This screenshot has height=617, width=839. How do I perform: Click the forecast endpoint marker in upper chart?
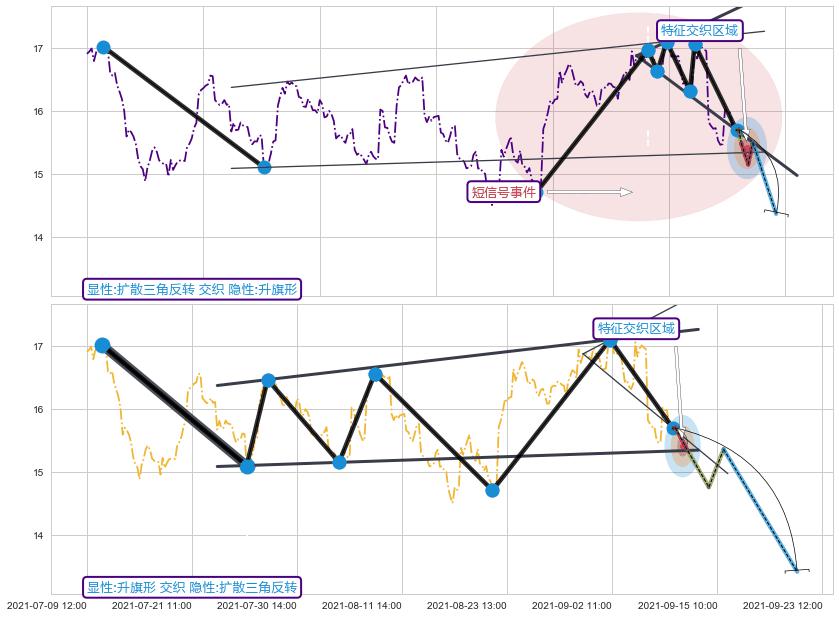point(776,213)
